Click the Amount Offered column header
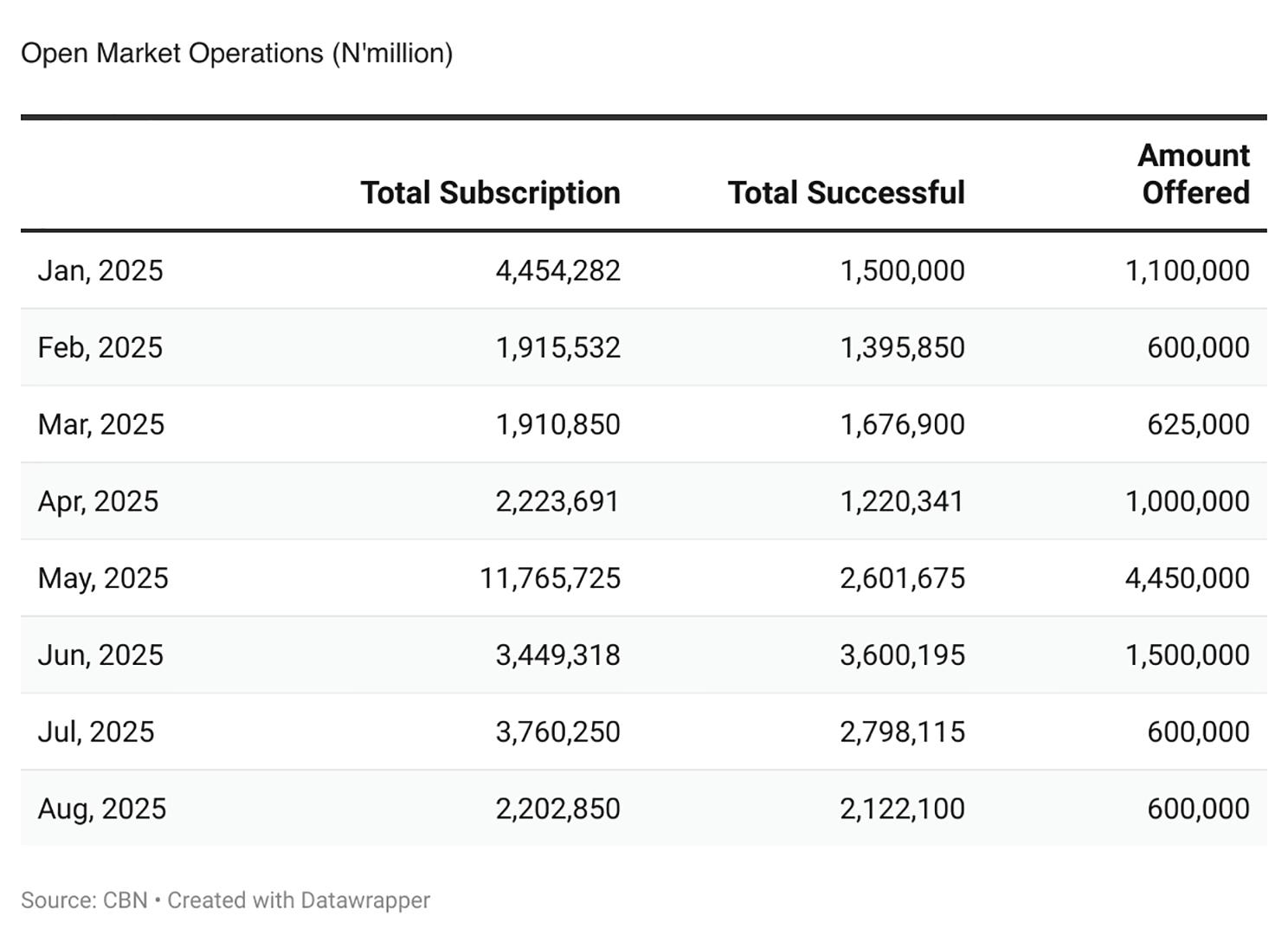1288x935 pixels. click(x=1194, y=174)
